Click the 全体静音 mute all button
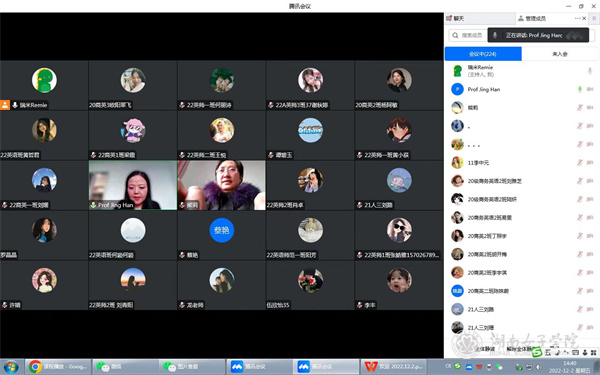The image size is (600, 375). coord(485,349)
